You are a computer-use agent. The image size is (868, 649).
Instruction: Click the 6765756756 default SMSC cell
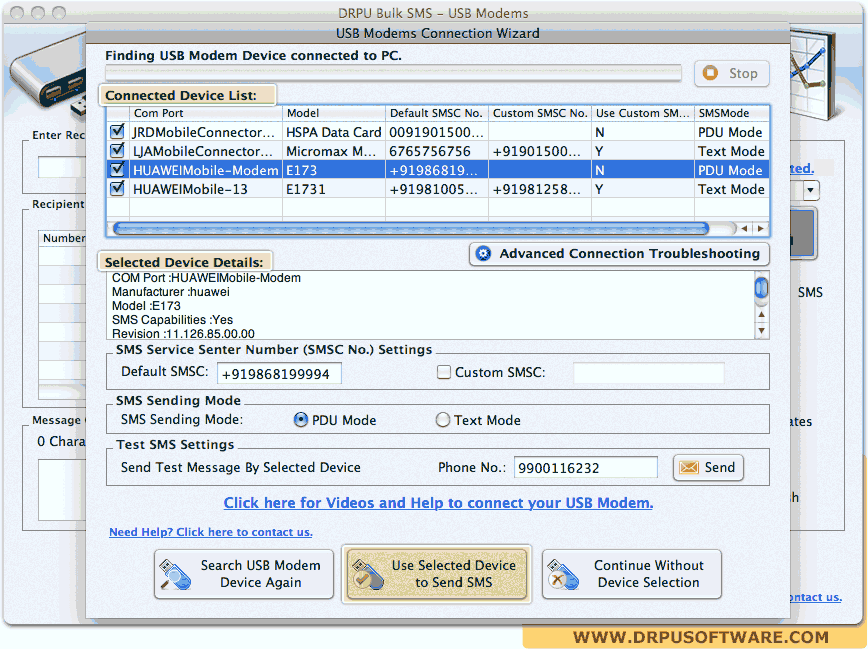click(x=437, y=151)
